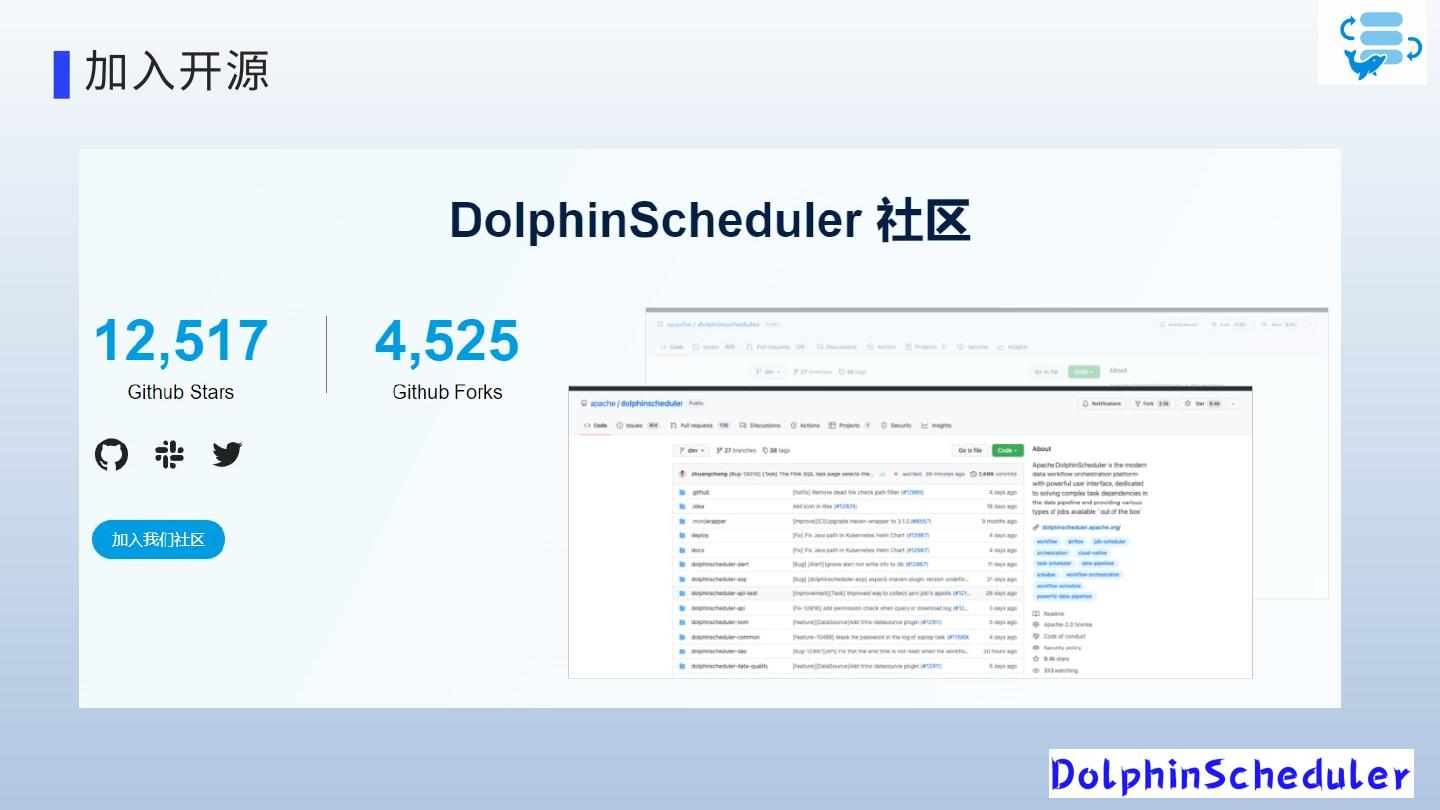Open 27 branches link in front window
The image size is (1440, 810).
tap(737, 451)
